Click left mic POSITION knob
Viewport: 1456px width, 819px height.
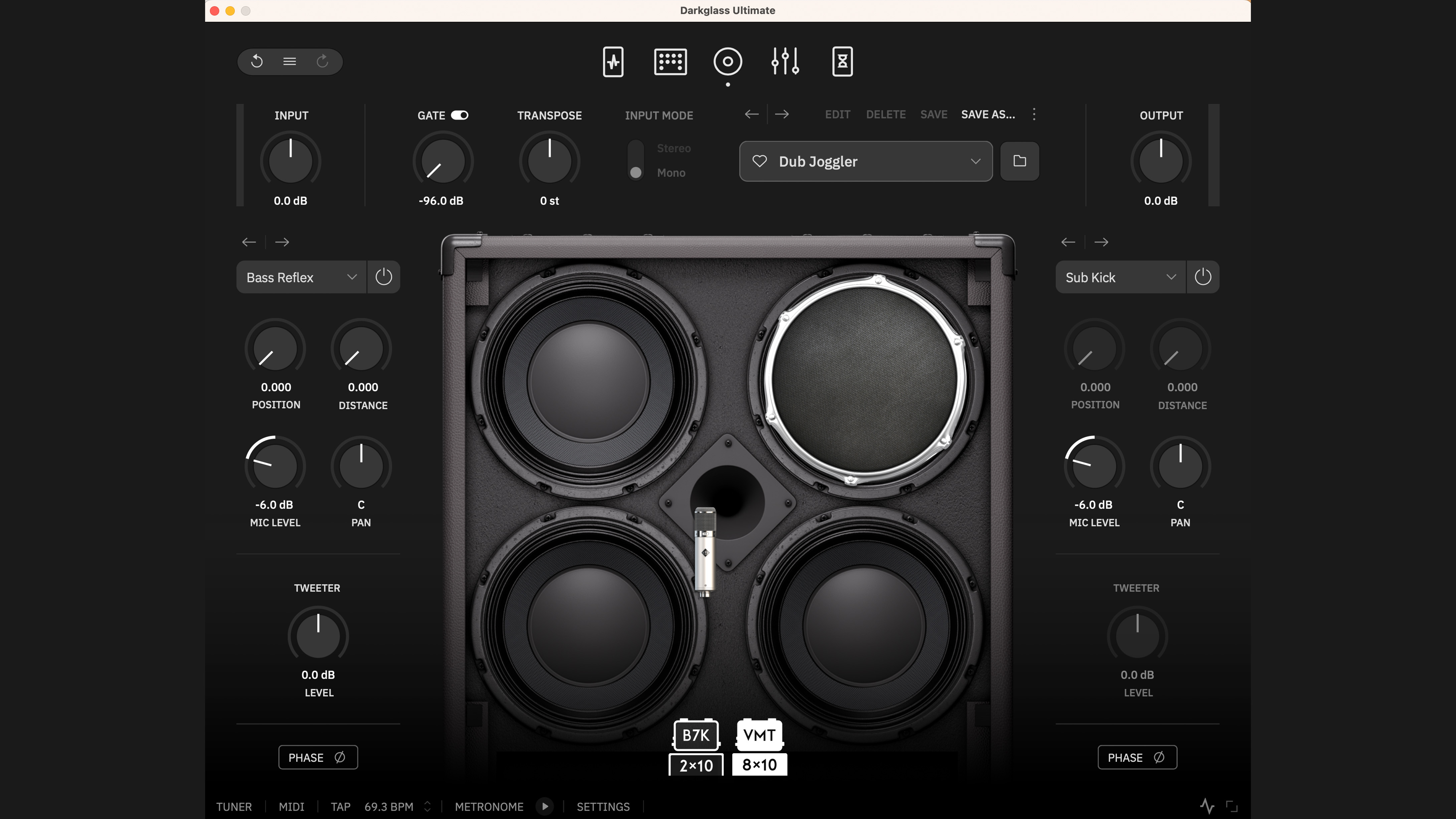275,349
